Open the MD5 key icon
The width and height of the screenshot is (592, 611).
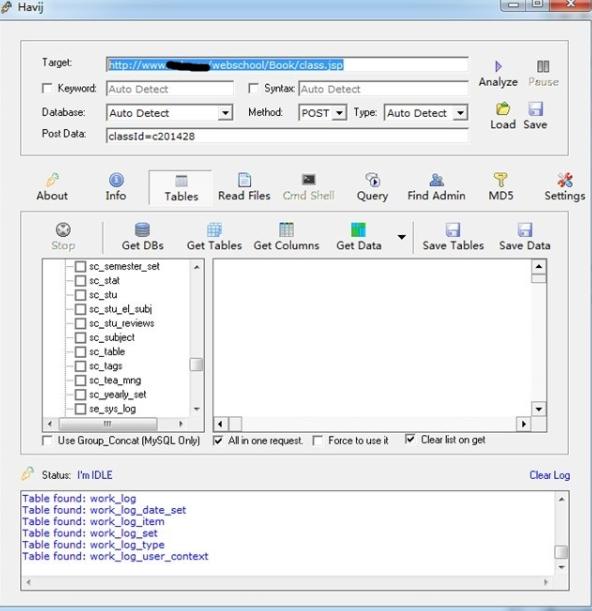500,180
